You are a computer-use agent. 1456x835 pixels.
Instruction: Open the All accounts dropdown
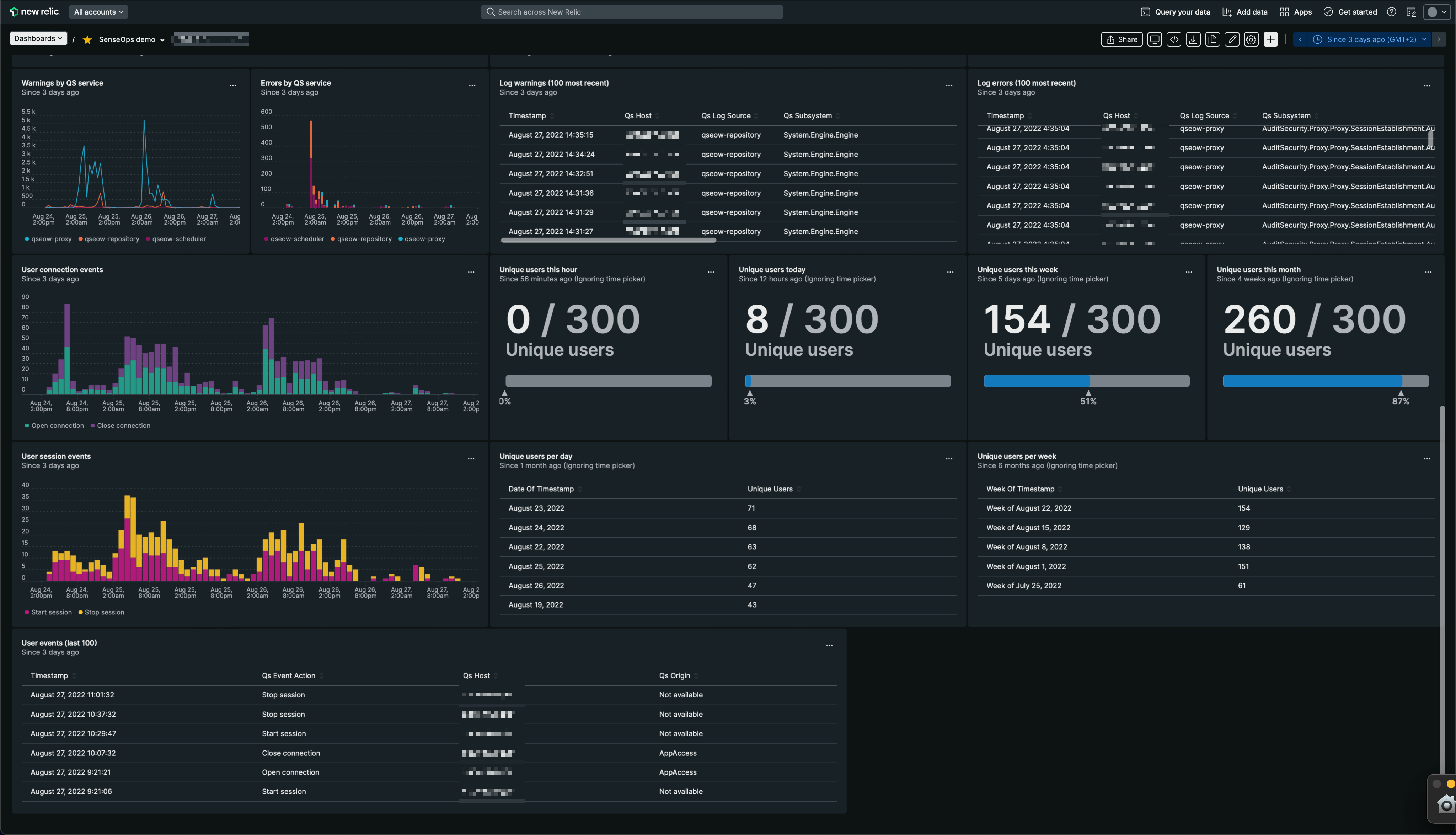click(98, 11)
